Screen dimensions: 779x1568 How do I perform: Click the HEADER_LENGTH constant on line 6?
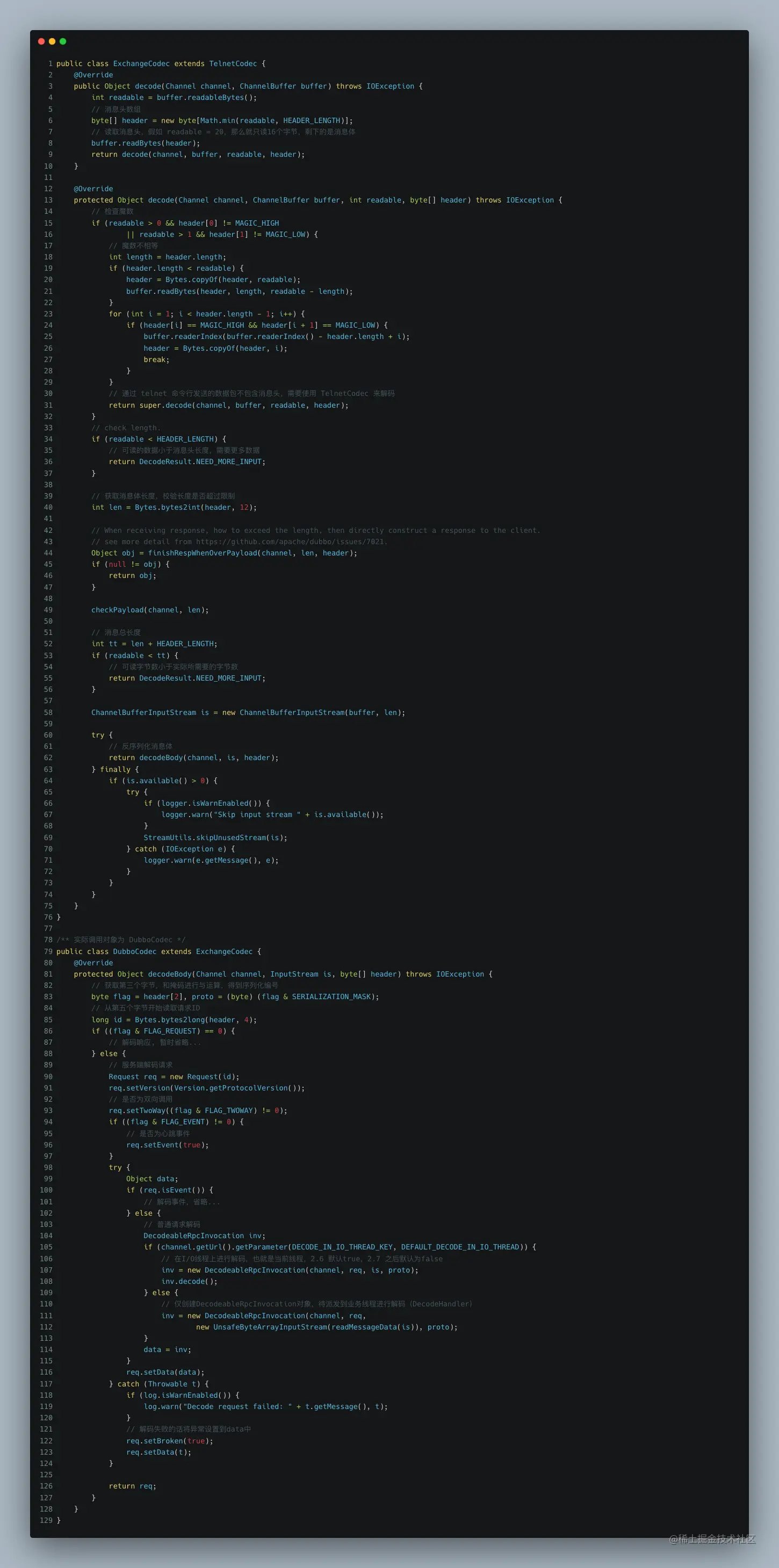[x=312, y=120]
